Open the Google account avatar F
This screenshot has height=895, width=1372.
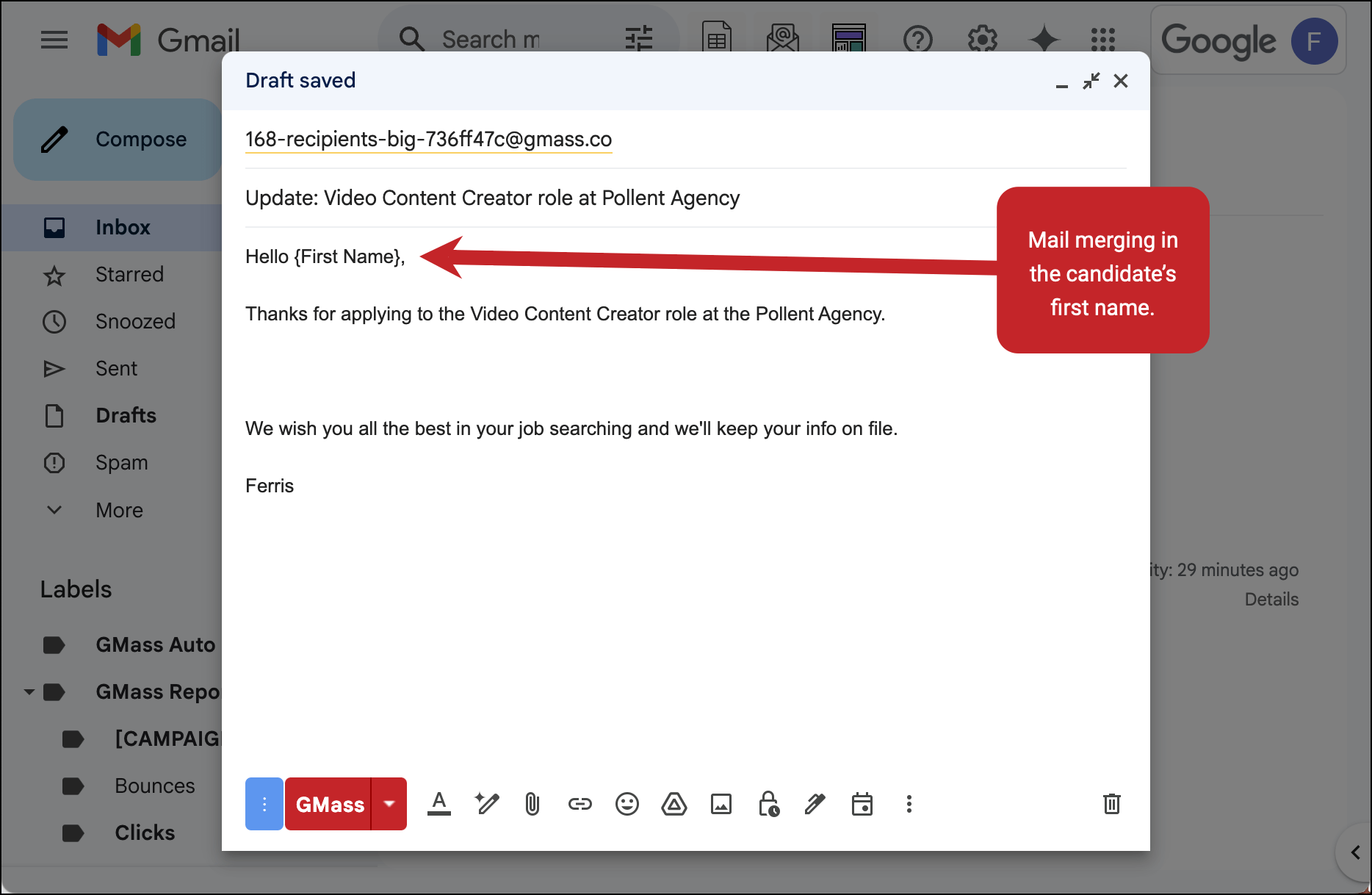(1313, 40)
